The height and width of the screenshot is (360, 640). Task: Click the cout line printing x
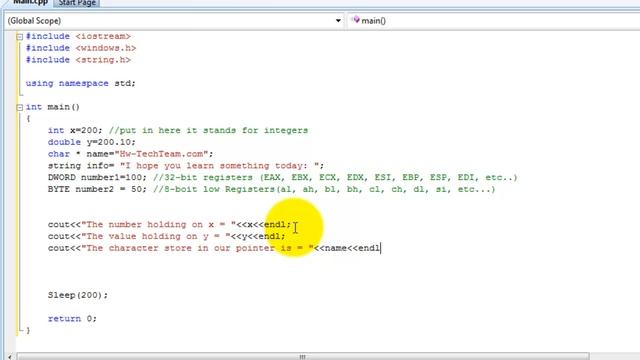pyautogui.click(x=169, y=224)
